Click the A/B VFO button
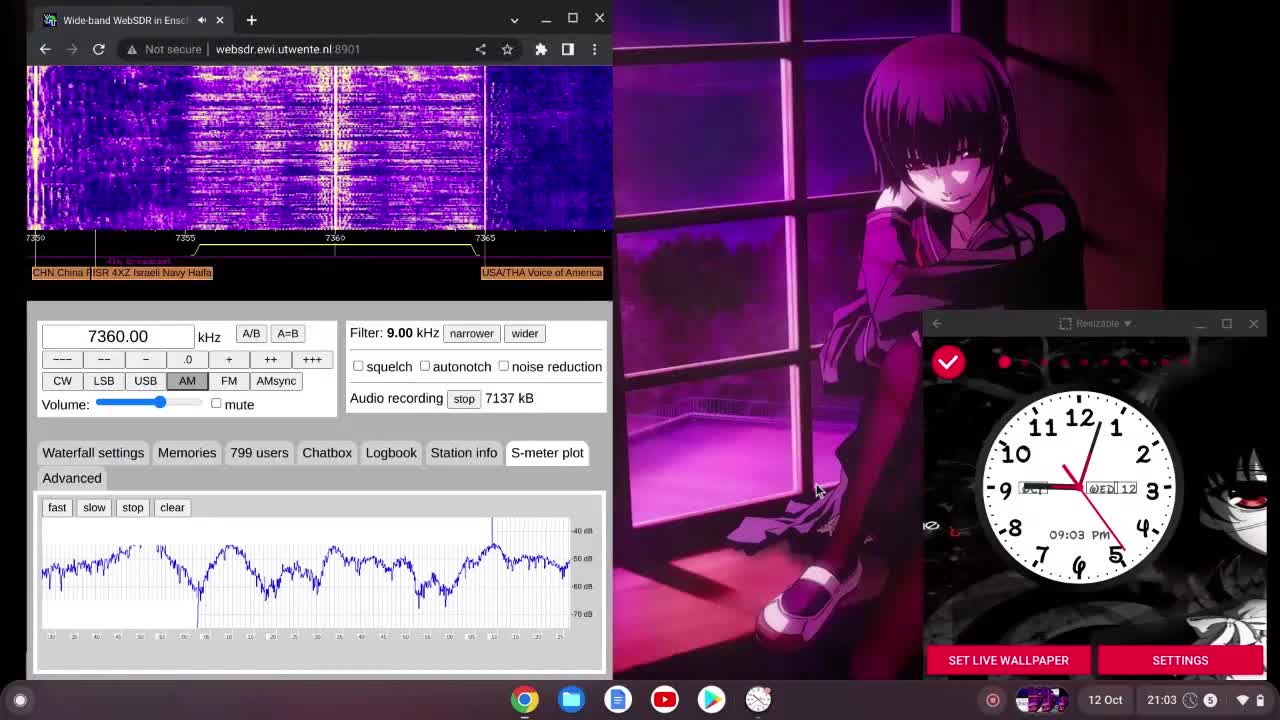This screenshot has height=720, width=1280. 251,334
